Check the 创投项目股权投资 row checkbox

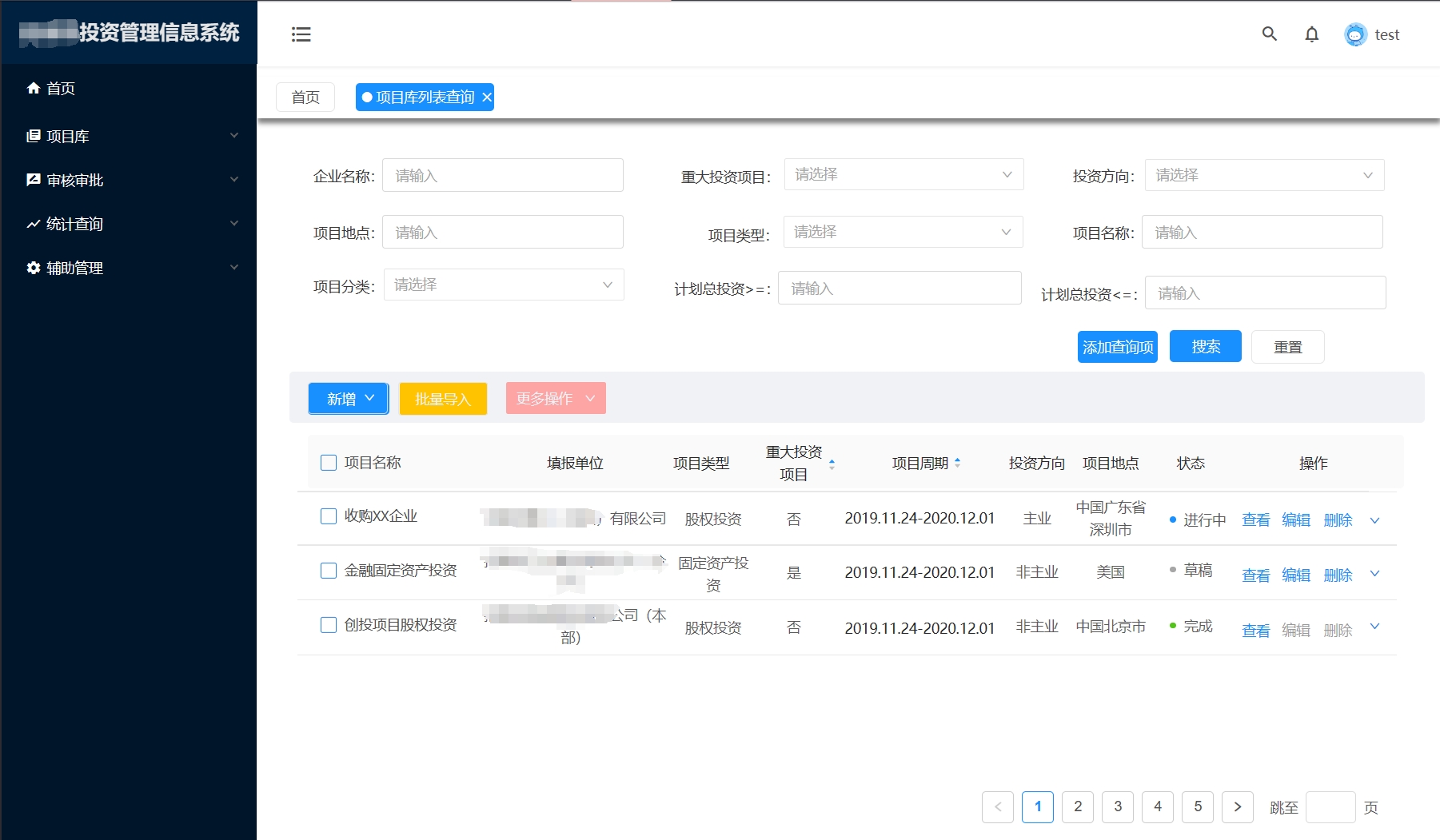[x=329, y=625]
